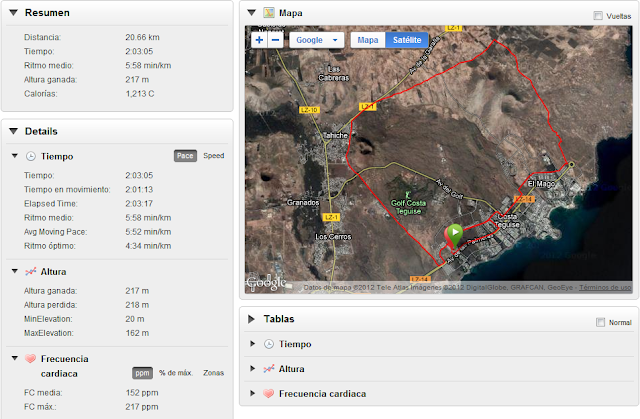
Task: Click the Ritmo óptimo value 4:34 min/km
Action: tap(148, 246)
